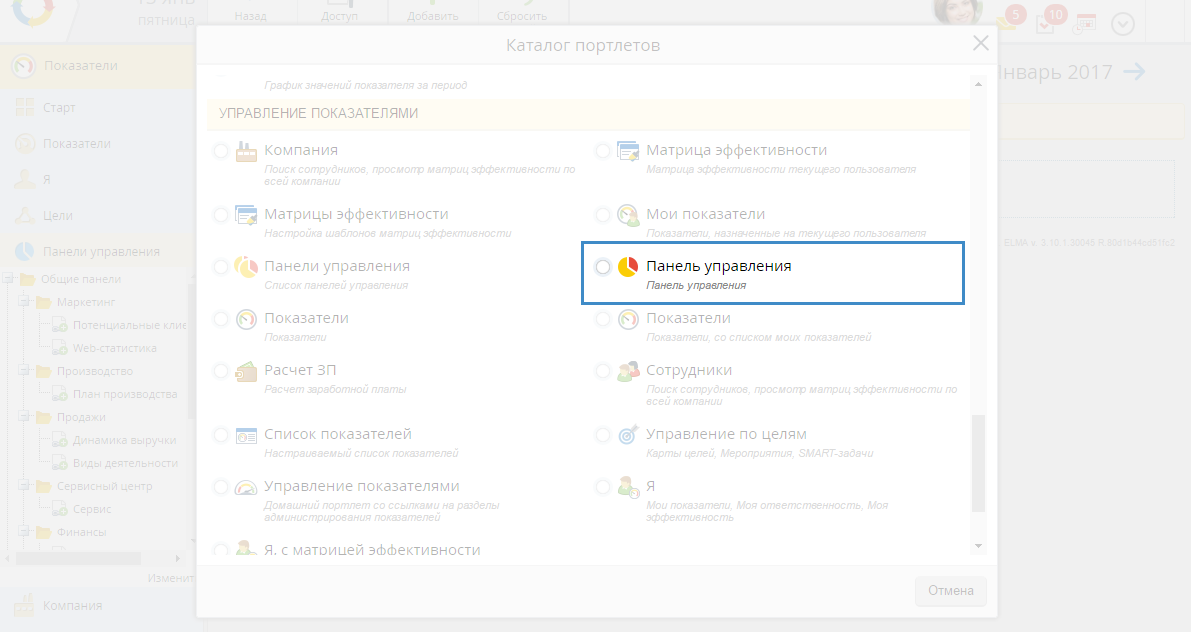Open Web-статистика panel in tree

(x=114, y=348)
